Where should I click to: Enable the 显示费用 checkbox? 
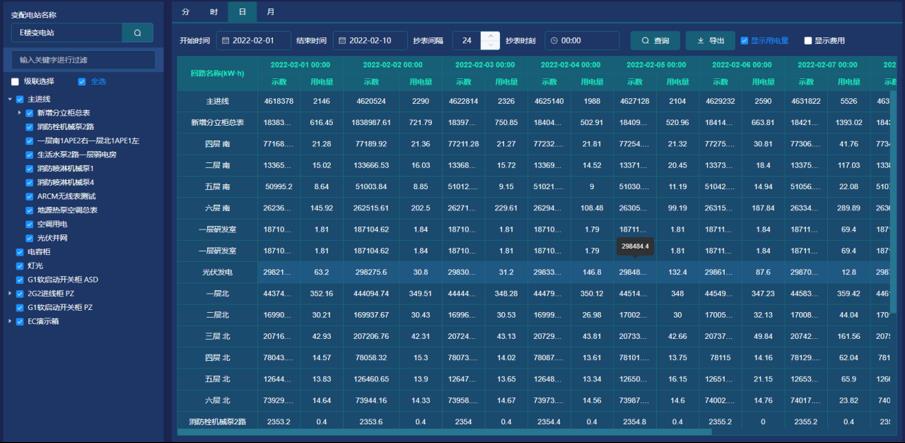click(x=808, y=41)
